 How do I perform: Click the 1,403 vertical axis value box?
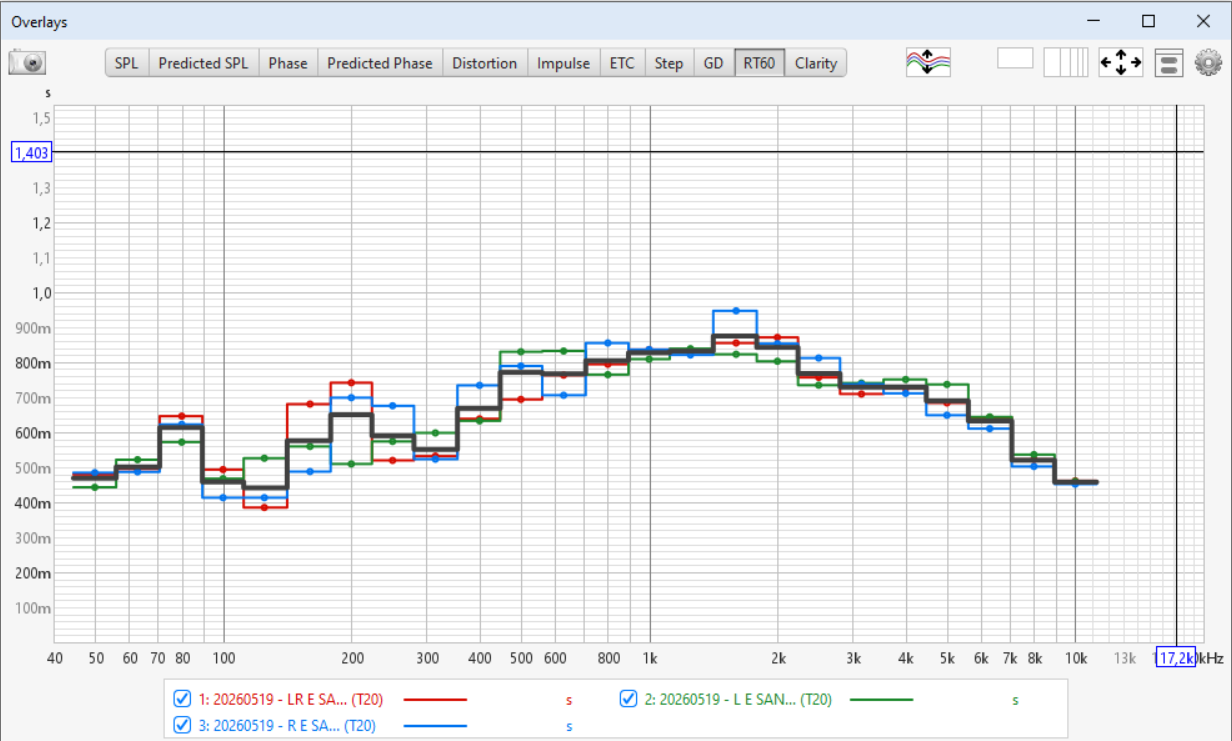pyautogui.click(x=31, y=152)
